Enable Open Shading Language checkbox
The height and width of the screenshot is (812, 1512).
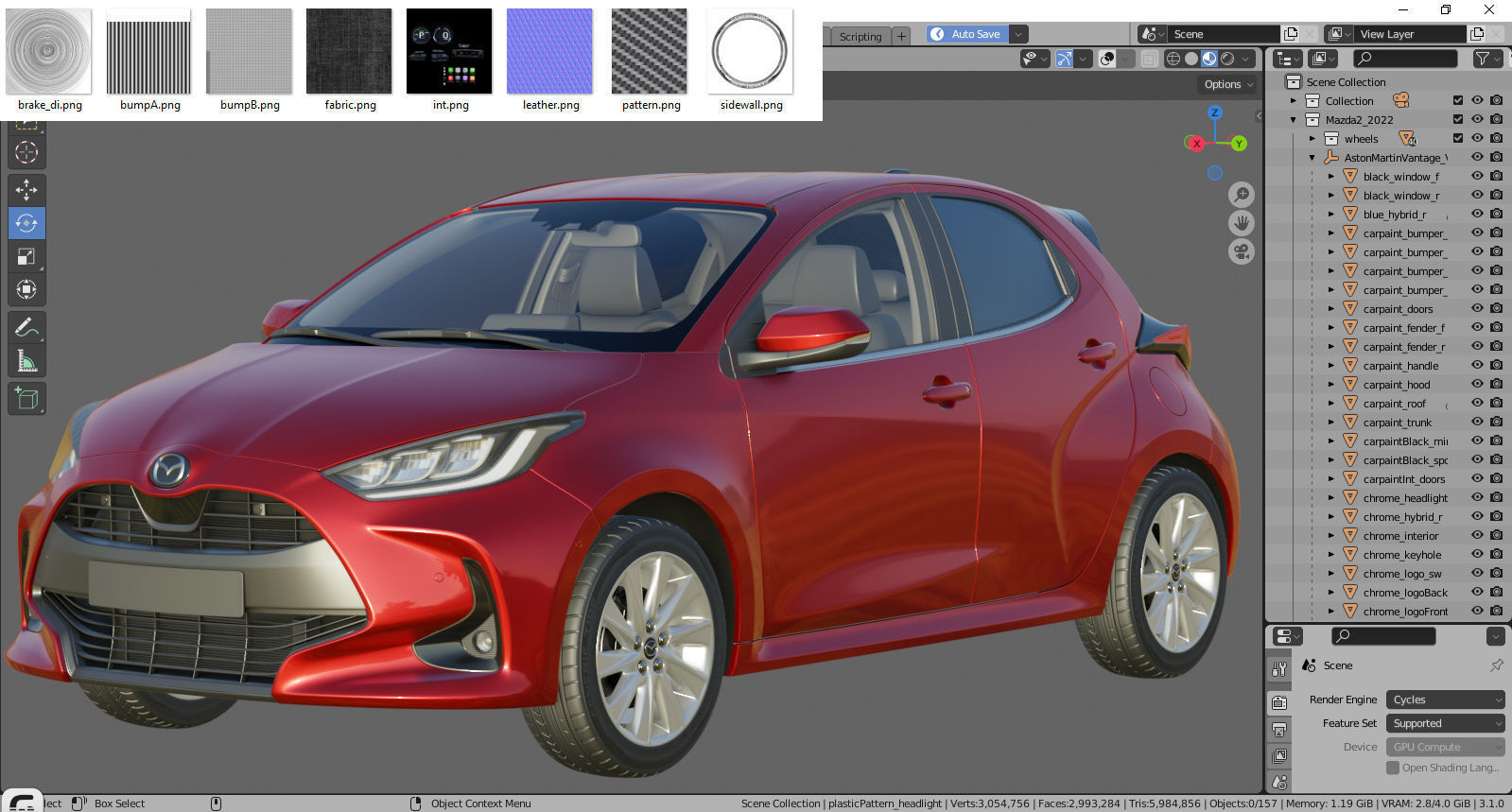(1393, 768)
